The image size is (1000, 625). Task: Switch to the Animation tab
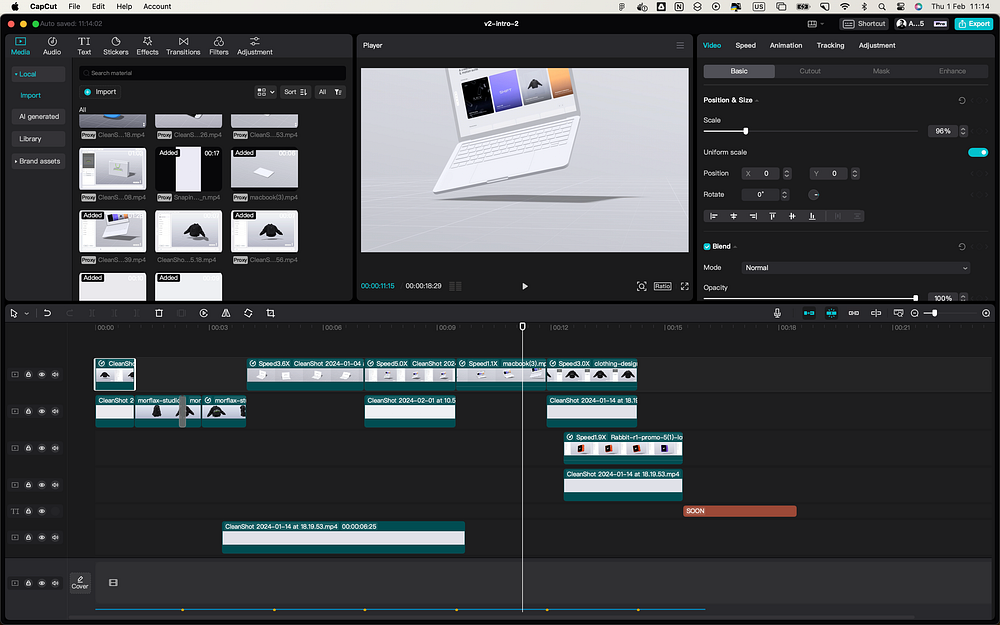[785, 45]
